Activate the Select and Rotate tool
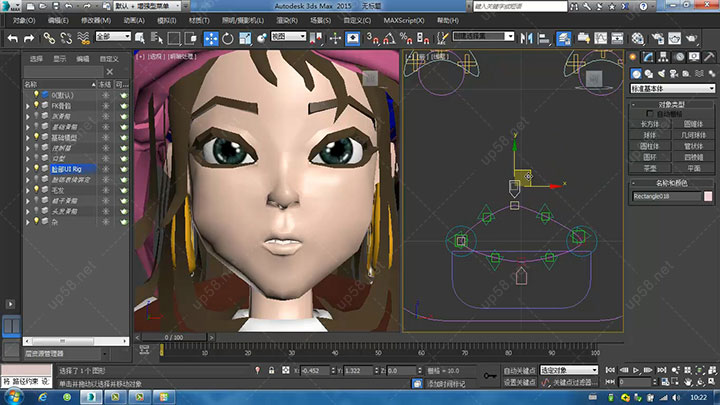Image resolution: width=720 pixels, height=405 pixels. click(228, 39)
